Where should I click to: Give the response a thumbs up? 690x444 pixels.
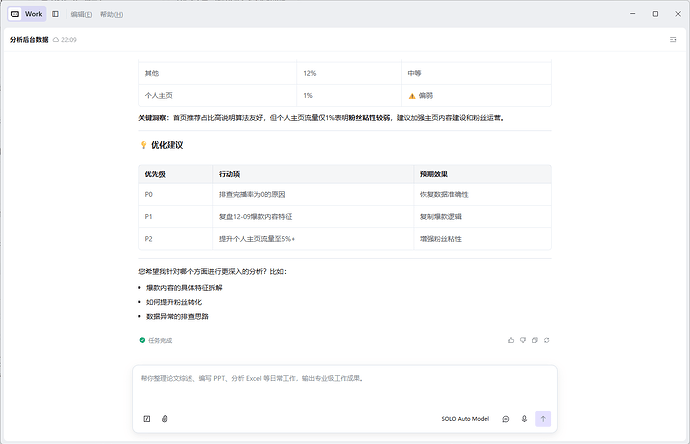coord(511,340)
